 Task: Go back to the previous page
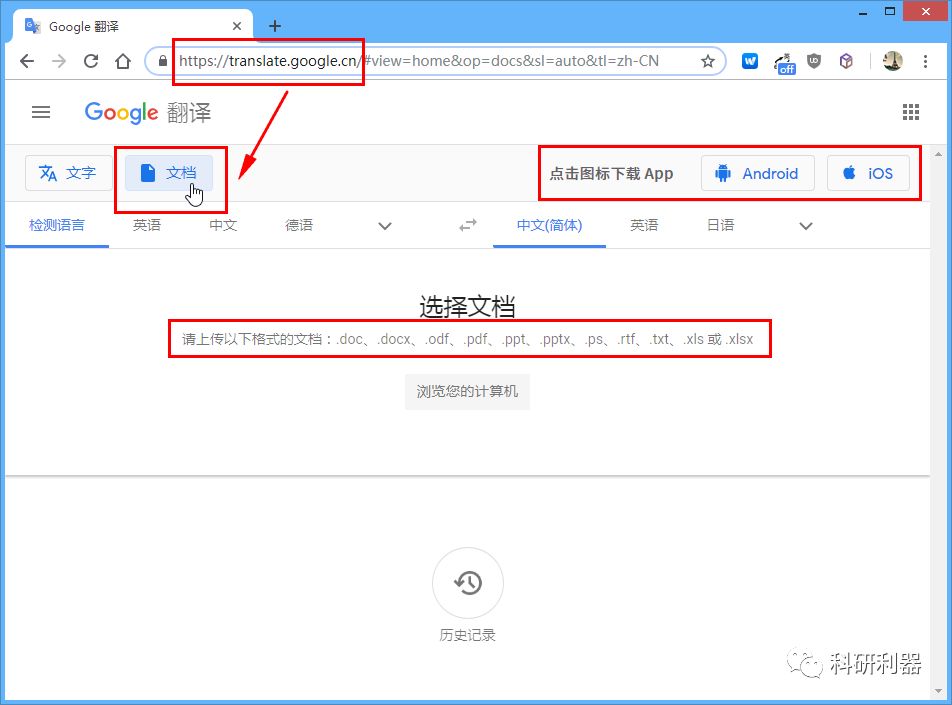tap(27, 61)
